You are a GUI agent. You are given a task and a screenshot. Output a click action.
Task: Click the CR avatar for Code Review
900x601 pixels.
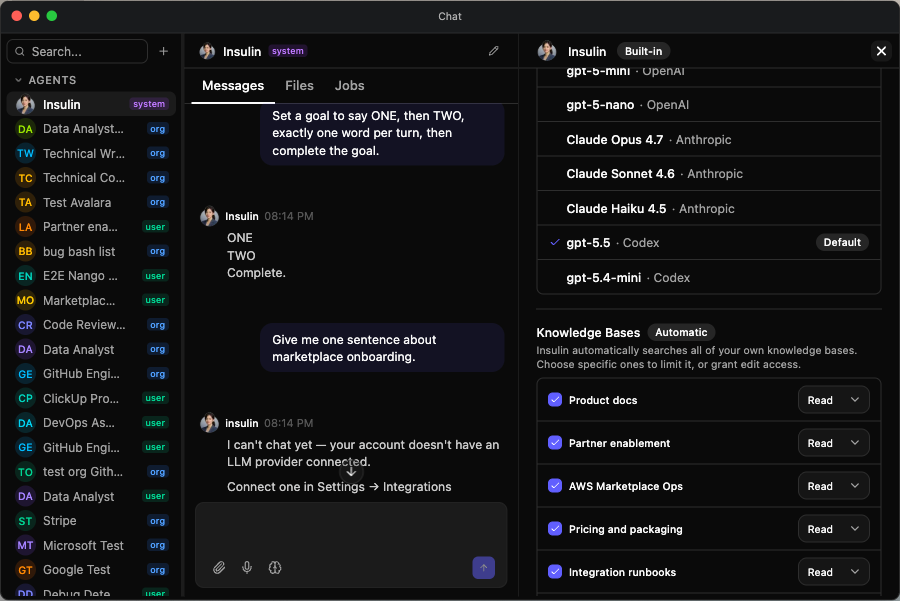point(25,325)
